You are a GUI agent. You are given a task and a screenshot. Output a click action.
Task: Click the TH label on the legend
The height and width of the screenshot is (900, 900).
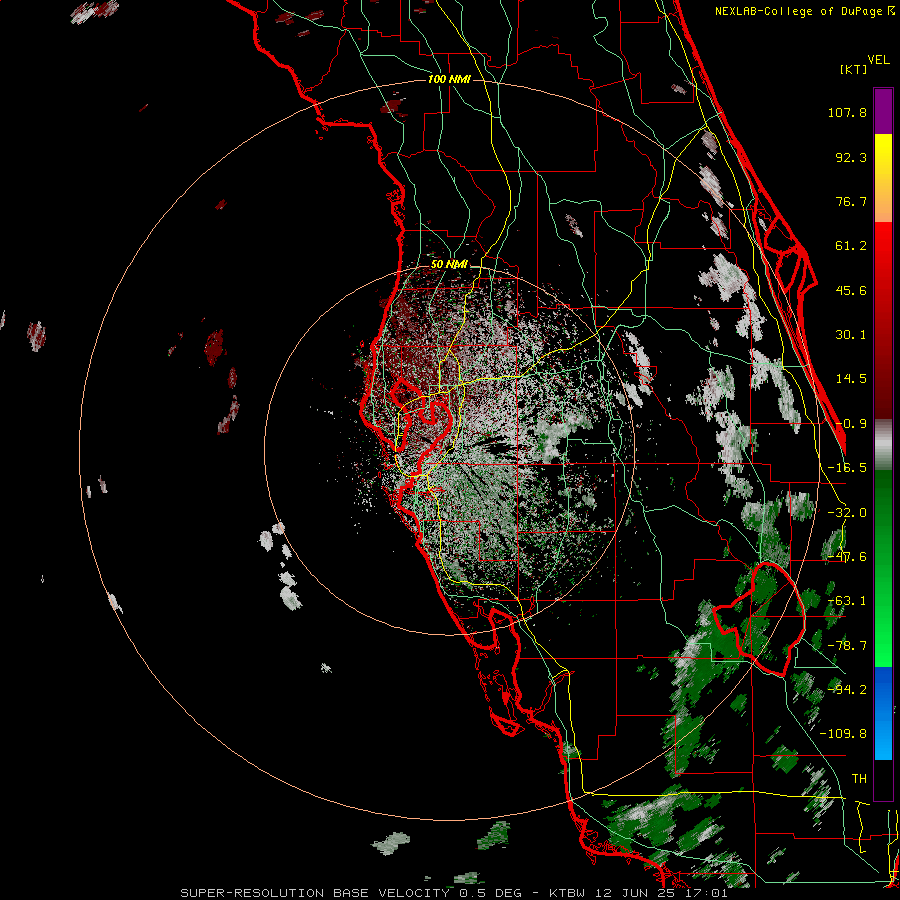coord(859,779)
